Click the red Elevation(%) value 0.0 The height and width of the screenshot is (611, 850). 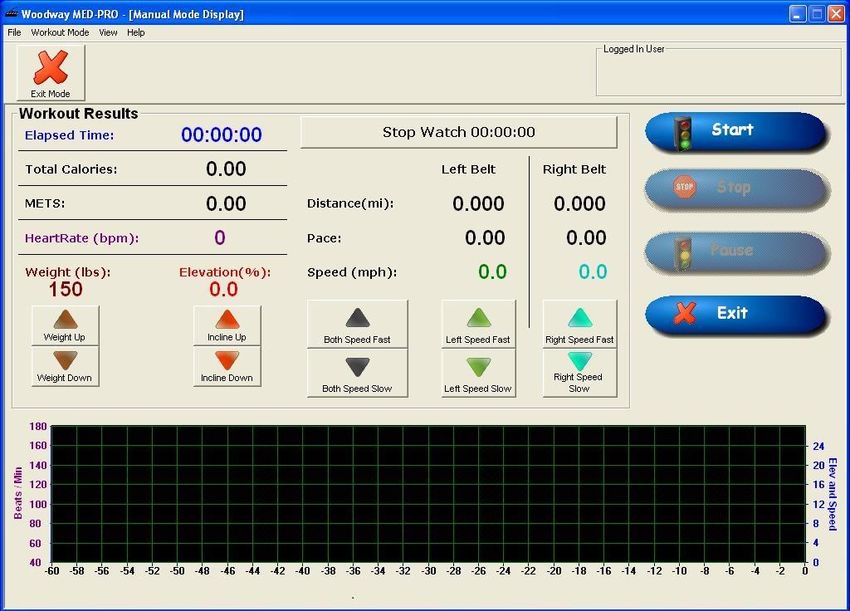click(223, 289)
